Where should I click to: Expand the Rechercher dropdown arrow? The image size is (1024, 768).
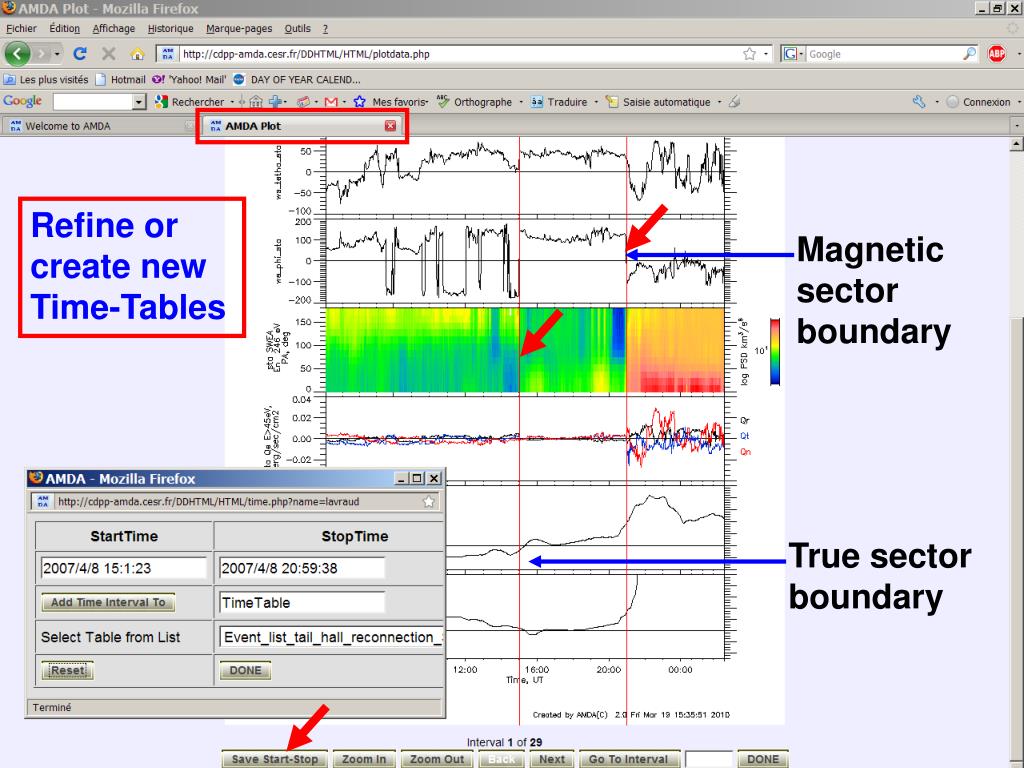[x=232, y=102]
